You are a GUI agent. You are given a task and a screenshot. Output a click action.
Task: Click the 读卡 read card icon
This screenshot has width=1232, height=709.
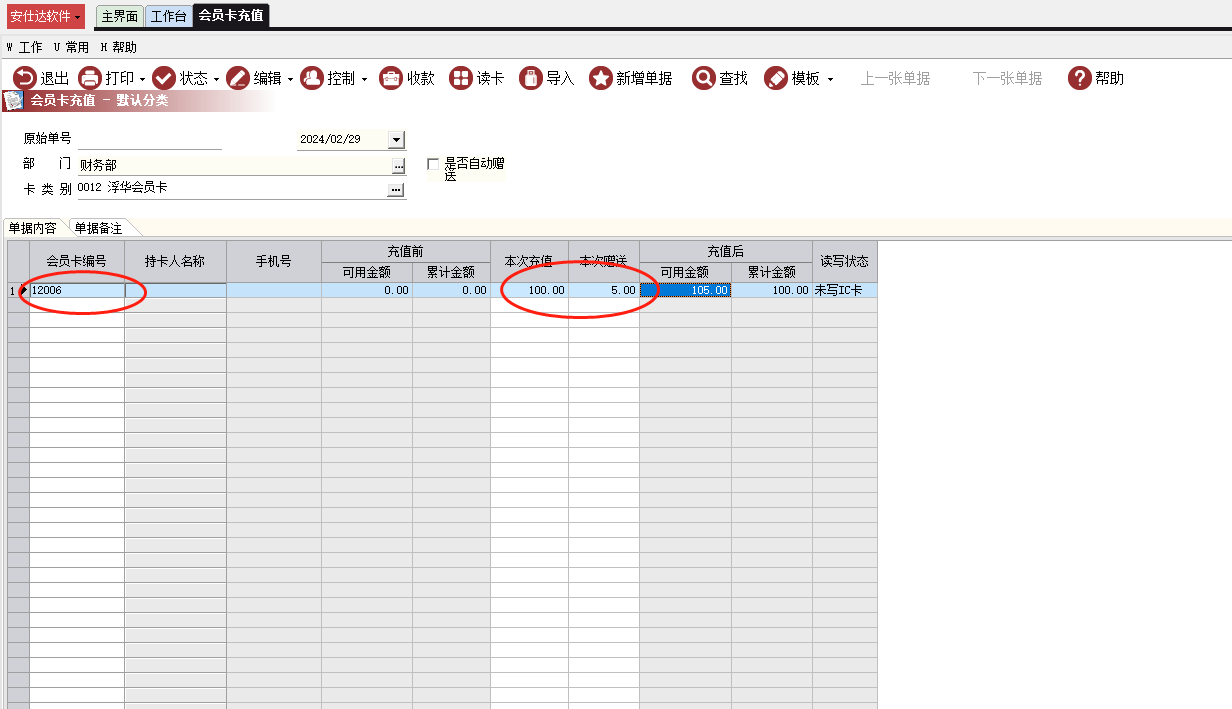(461, 78)
